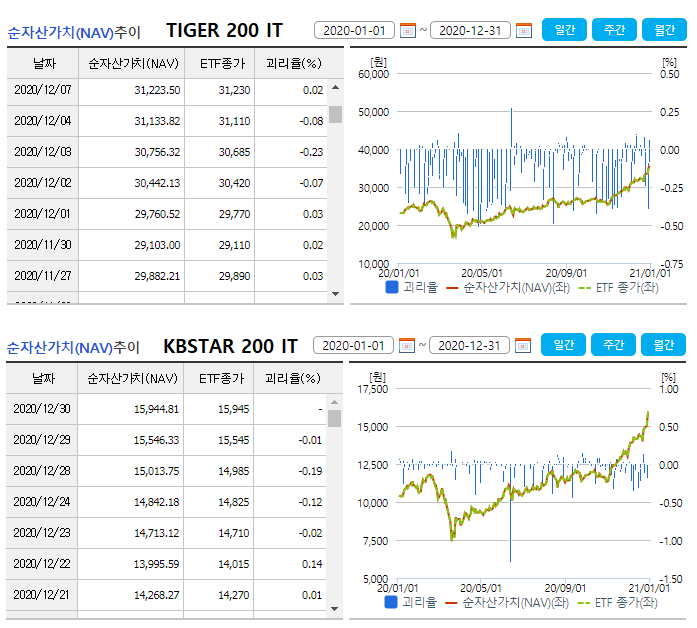Click the TIGER table scrollbar thumb
The width and height of the screenshot is (697, 628).
tap(336, 114)
